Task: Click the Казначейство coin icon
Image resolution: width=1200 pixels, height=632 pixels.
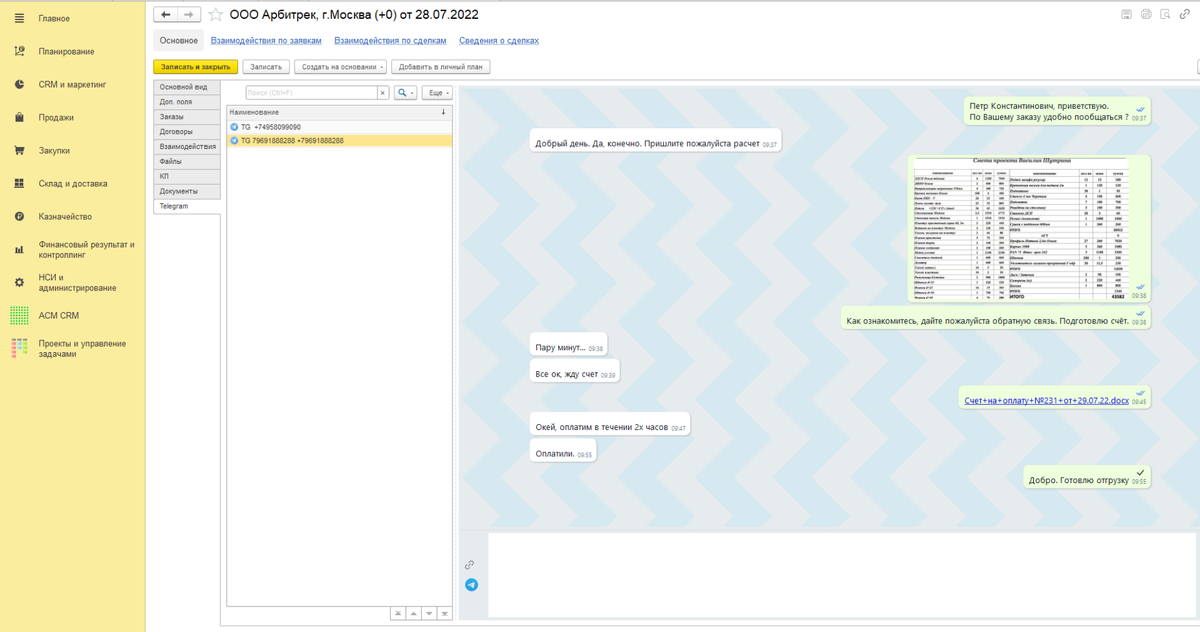Action: (19, 216)
